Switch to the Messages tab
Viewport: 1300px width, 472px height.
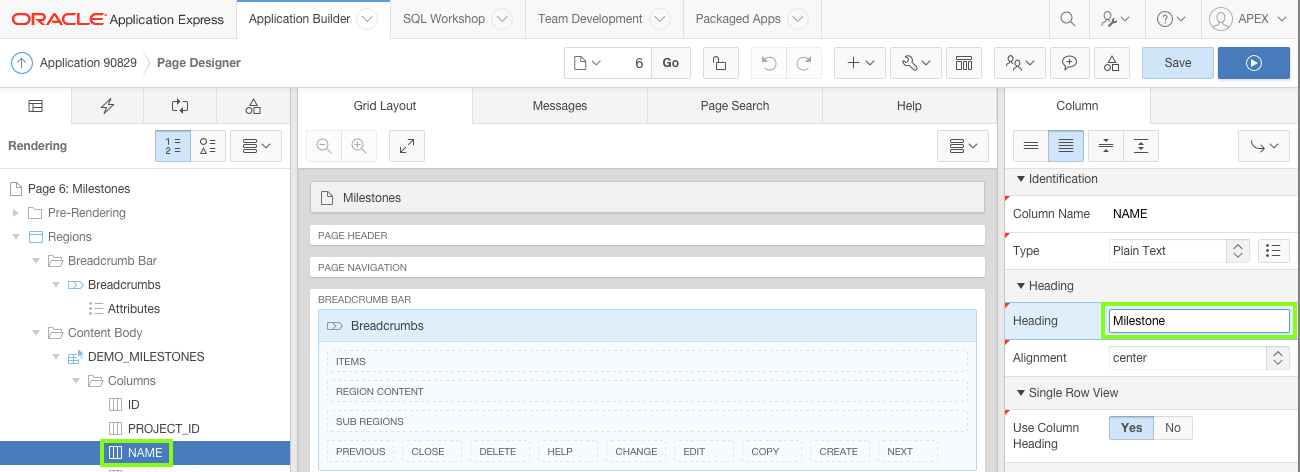(x=560, y=106)
